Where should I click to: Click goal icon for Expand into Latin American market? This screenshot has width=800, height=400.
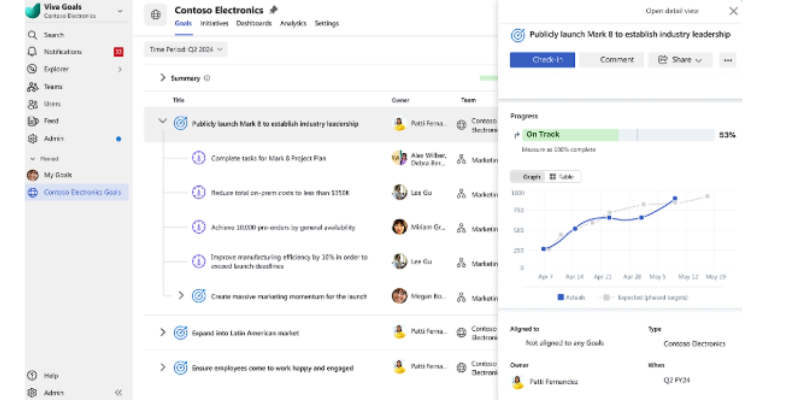click(181, 333)
